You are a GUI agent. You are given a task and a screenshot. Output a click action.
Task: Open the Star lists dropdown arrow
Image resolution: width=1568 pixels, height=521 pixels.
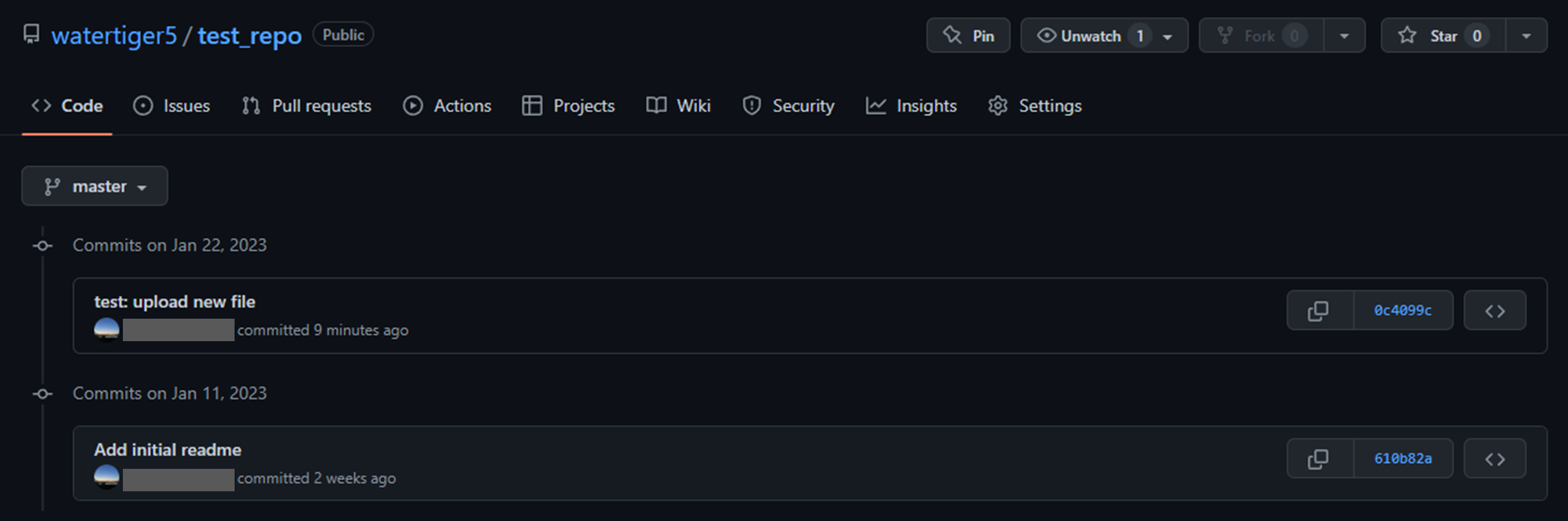(1526, 35)
